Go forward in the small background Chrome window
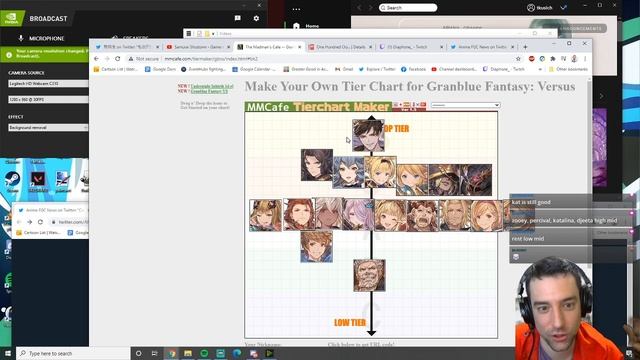 (29, 222)
